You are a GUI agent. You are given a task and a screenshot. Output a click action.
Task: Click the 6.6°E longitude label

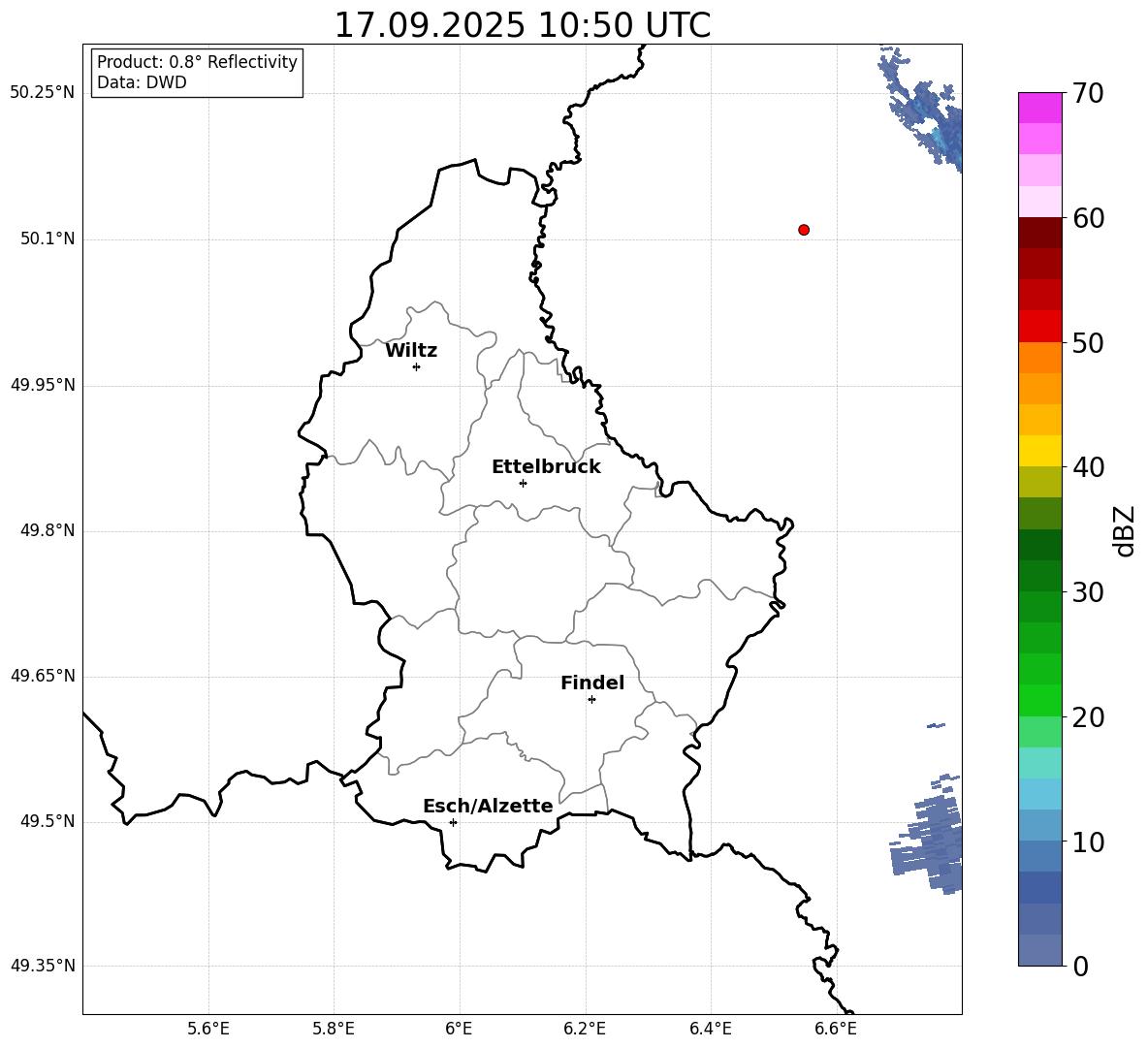[836, 1029]
